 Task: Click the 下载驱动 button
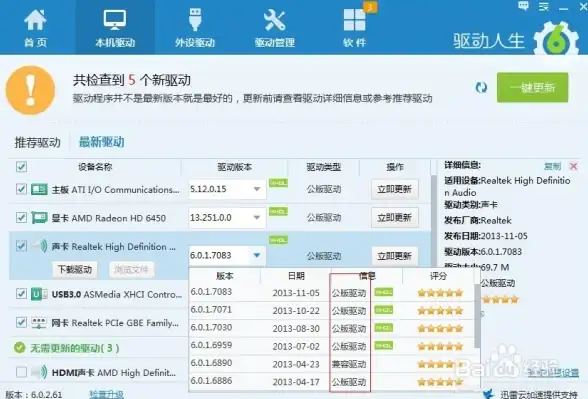tap(75, 270)
